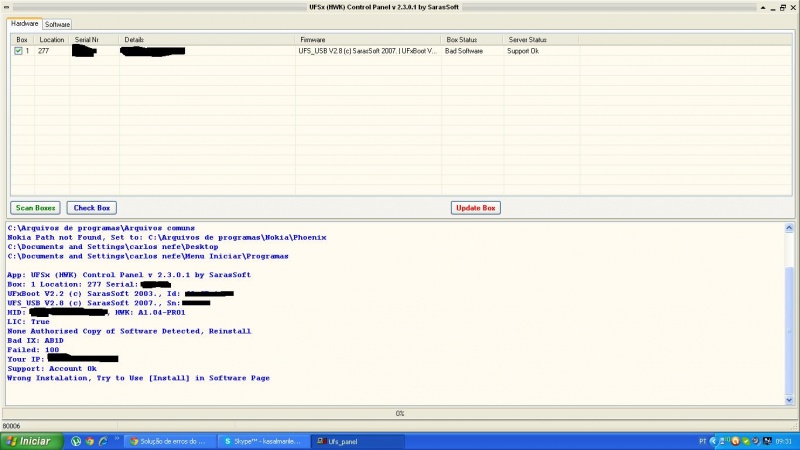This screenshot has height=450, width=800.
Task: Click the log vertical scrollbar thumb
Action: click(x=789, y=332)
